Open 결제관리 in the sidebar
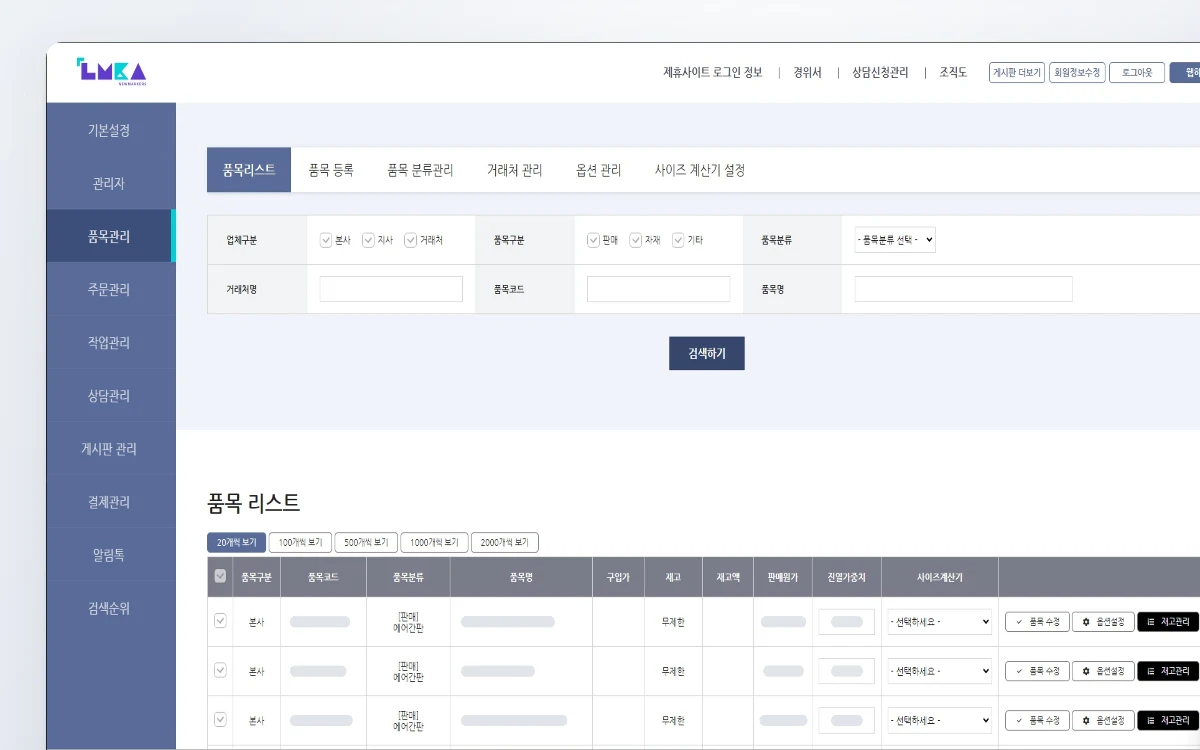Screen dimensions: 1200x750 [x=109, y=502]
